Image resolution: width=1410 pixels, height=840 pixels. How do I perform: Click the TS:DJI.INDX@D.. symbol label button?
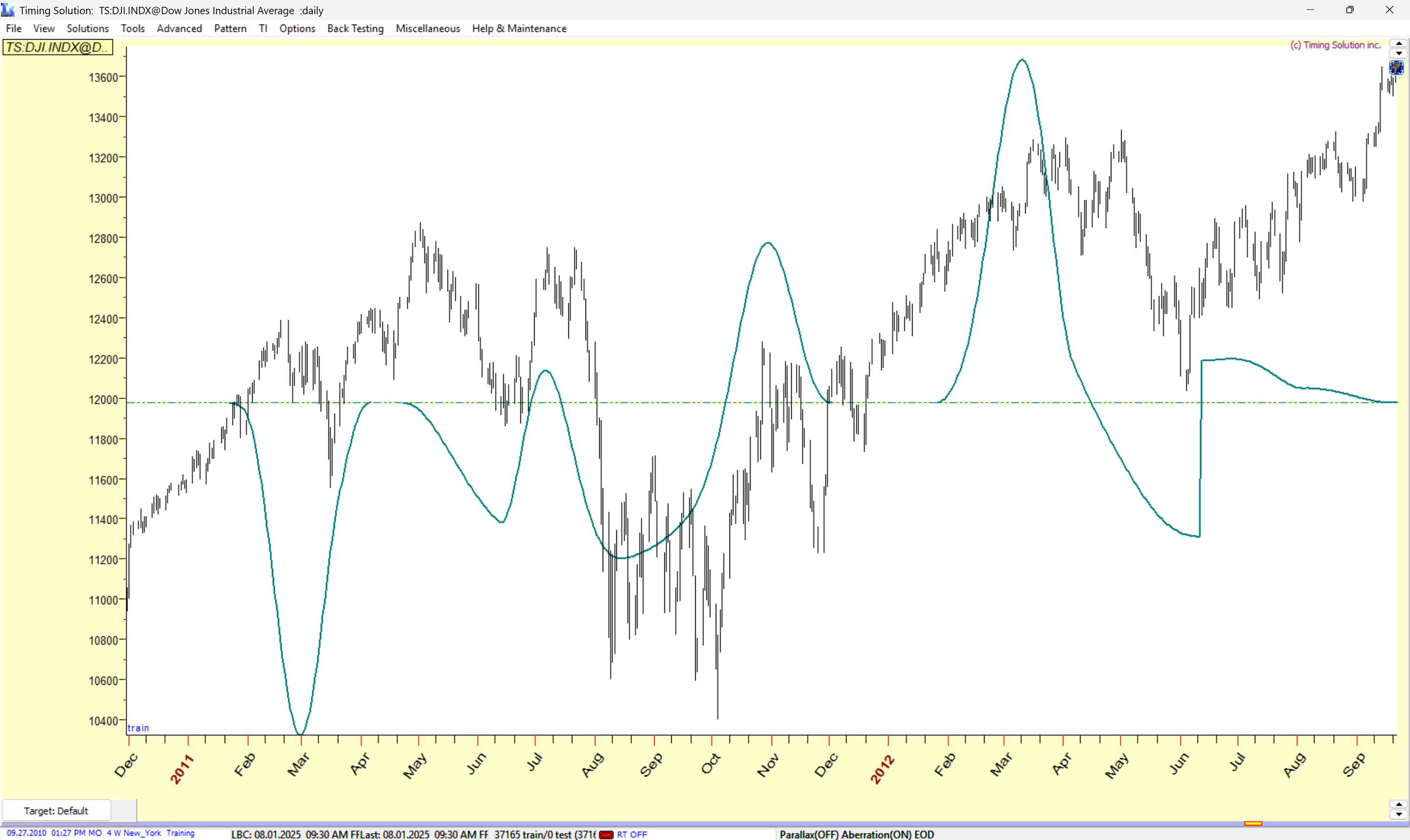pyautogui.click(x=57, y=47)
